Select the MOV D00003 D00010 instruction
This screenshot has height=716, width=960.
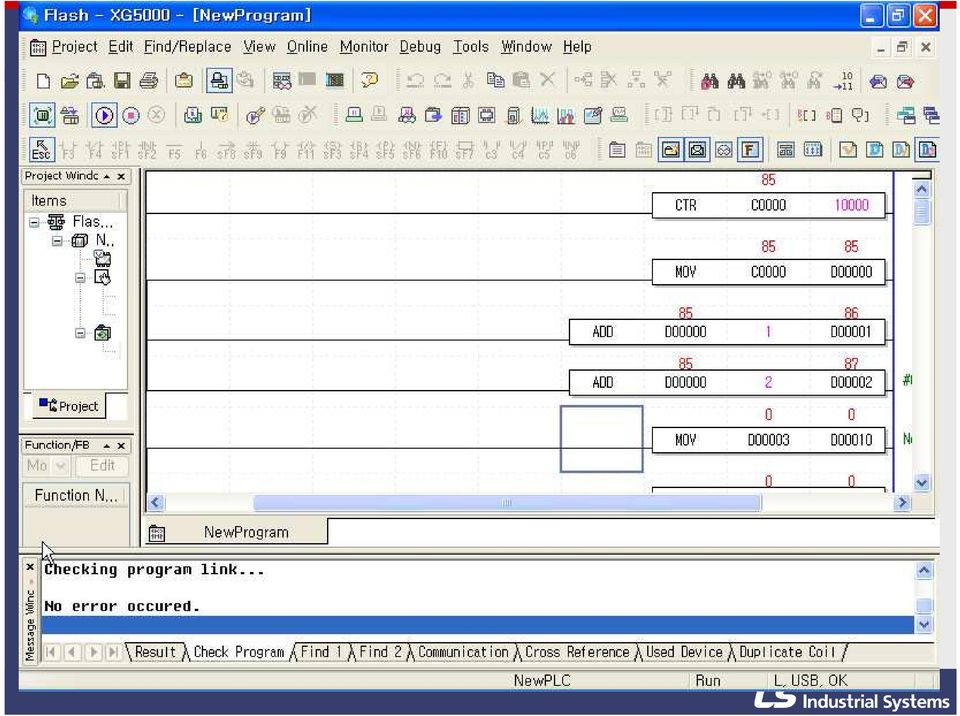[x=768, y=440]
